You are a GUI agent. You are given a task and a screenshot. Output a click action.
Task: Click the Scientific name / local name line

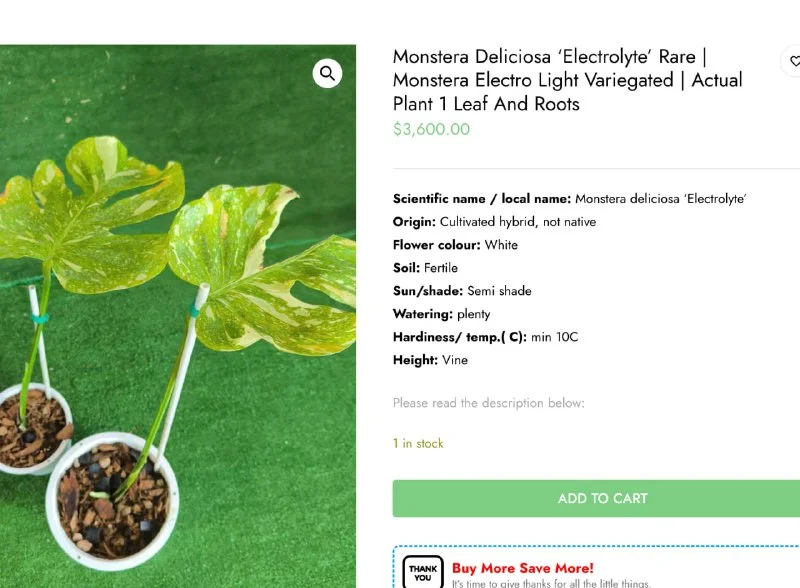point(570,199)
